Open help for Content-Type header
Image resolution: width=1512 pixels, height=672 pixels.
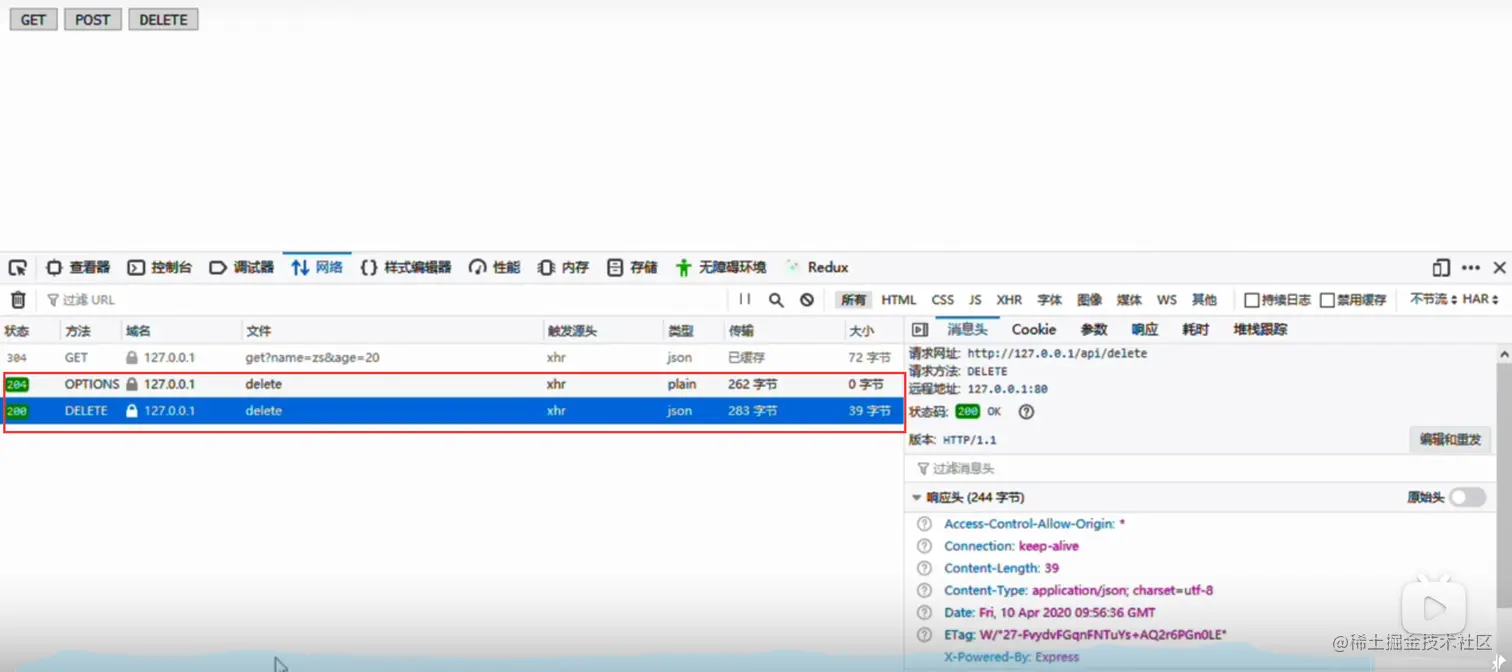click(x=925, y=591)
